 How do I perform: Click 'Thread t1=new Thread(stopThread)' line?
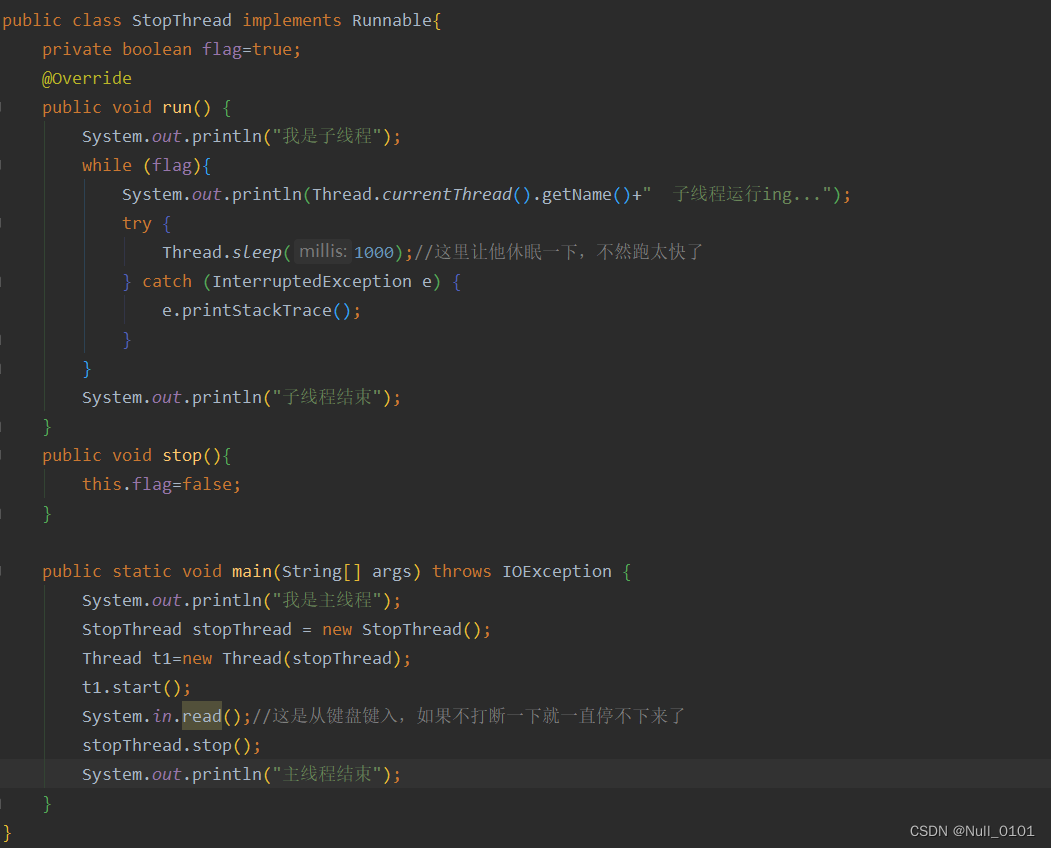pos(246,658)
